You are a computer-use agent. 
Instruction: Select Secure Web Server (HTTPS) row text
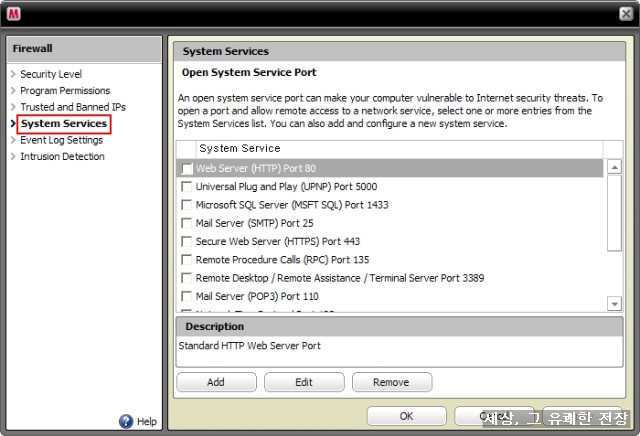tap(278, 241)
